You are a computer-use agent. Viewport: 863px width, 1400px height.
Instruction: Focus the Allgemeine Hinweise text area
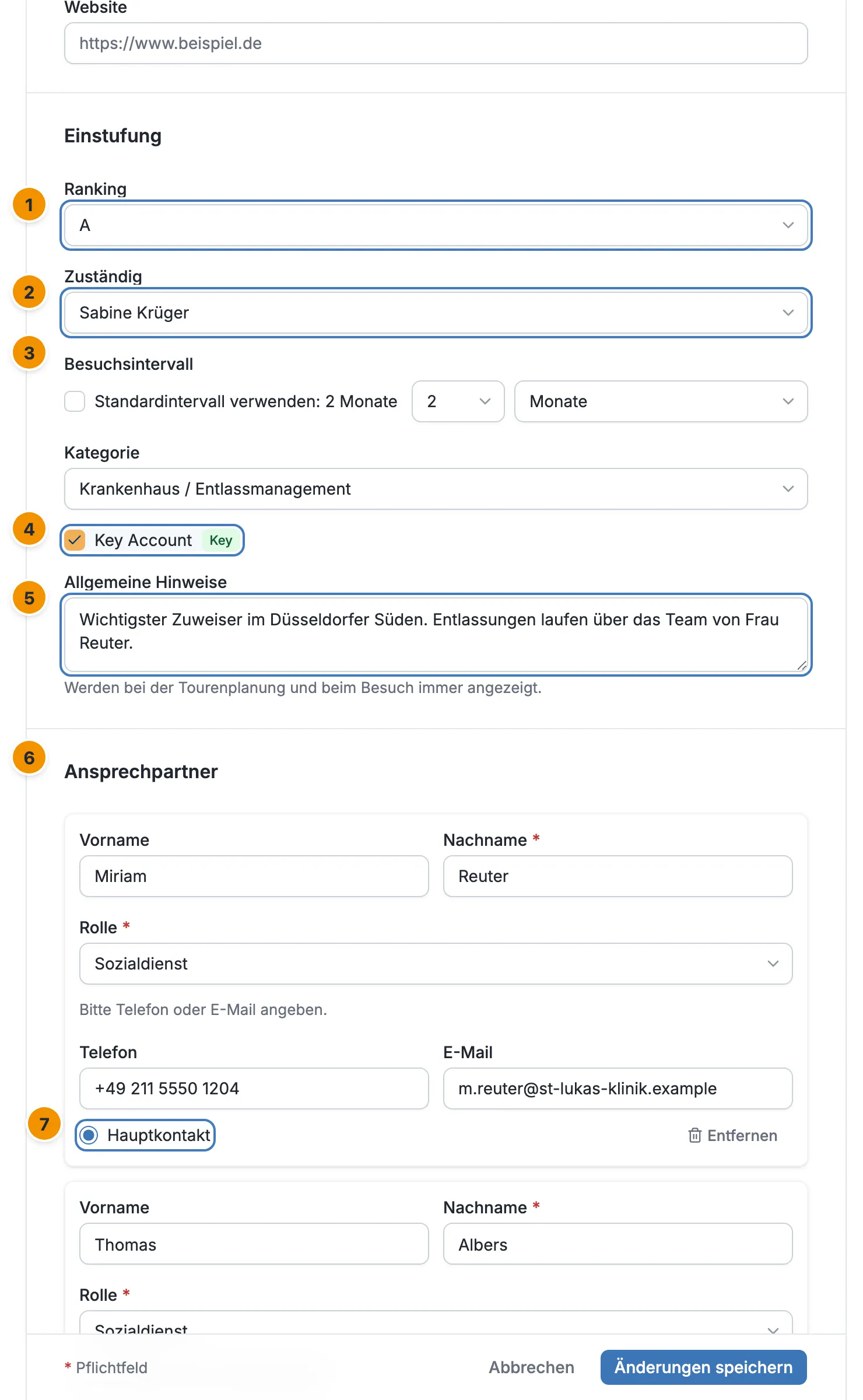tap(436, 635)
